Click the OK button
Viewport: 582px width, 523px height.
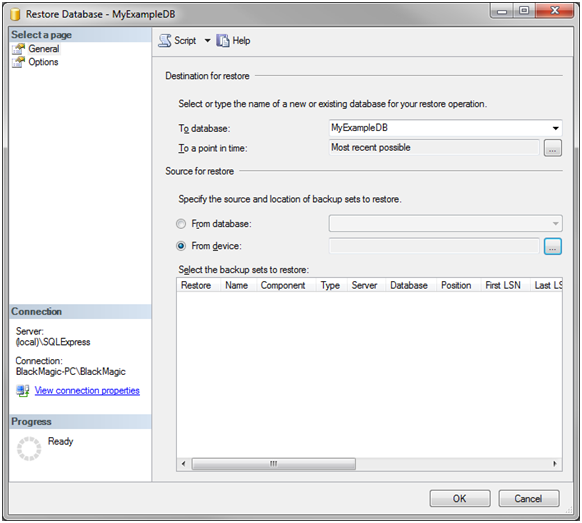460,499
